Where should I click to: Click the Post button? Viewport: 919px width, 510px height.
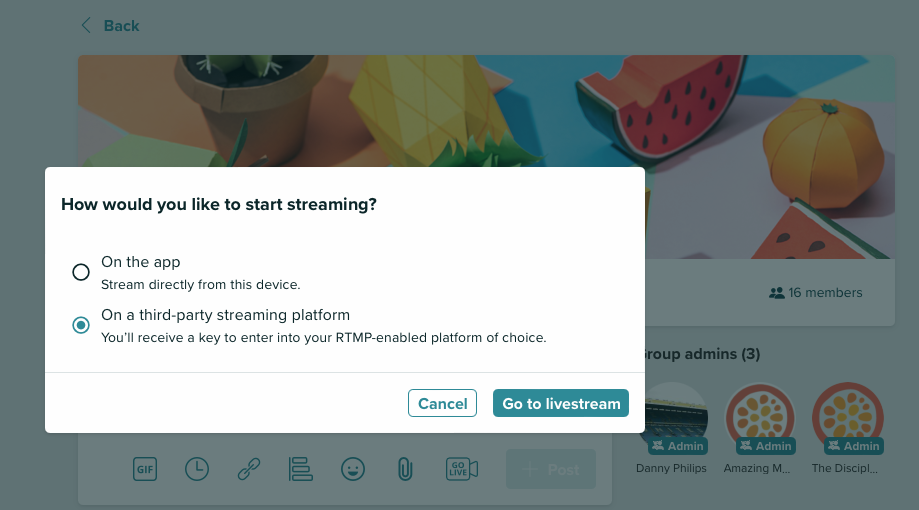[551, 469]
